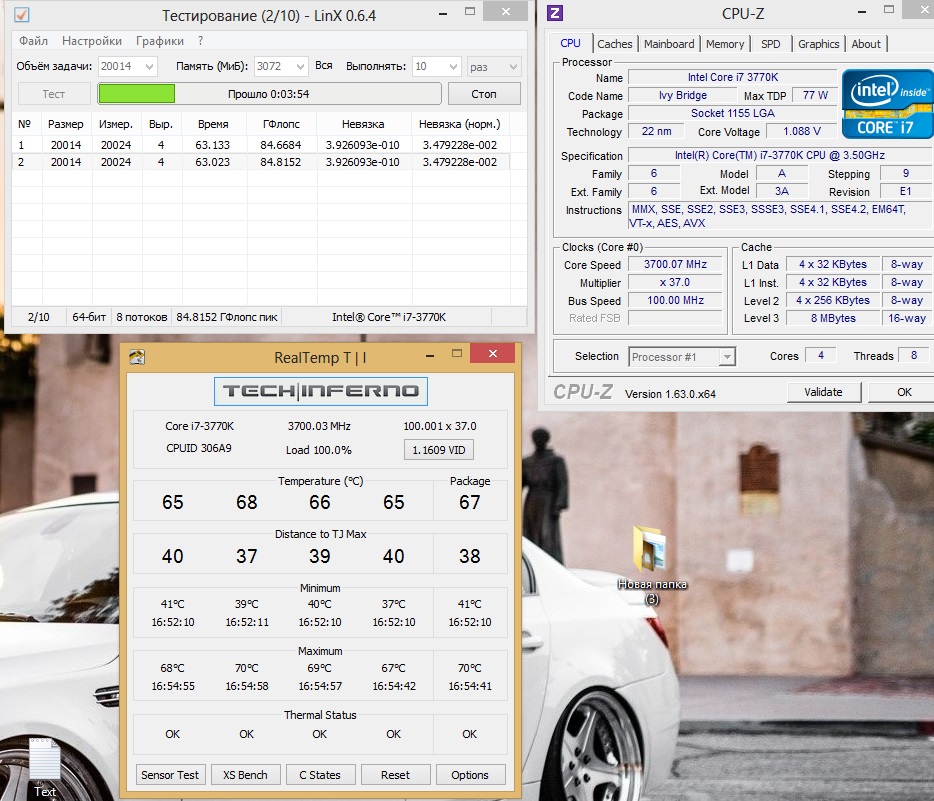Expand the Объём задачи dropdown

(x=148, y=66)
